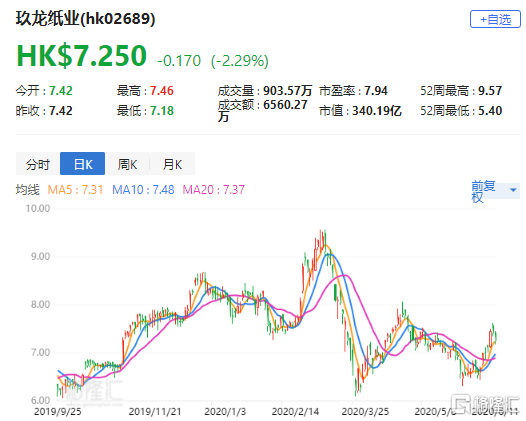Click the HK$7.250 price

tap(82, 55)
